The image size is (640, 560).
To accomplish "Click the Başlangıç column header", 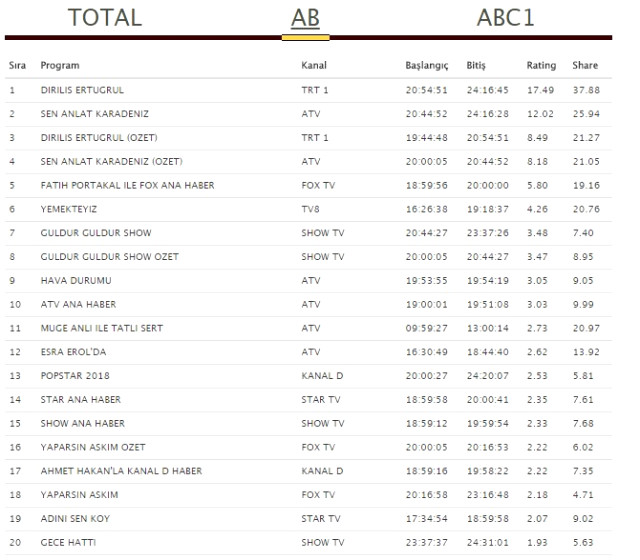I will pyautogui.click(x=427, y=66).
